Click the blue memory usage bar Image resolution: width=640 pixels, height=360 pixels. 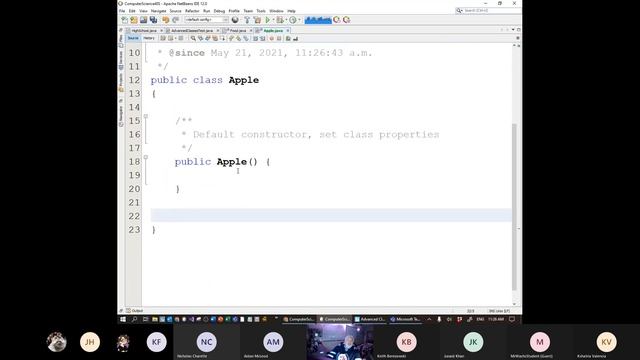[x=318, y=20]
